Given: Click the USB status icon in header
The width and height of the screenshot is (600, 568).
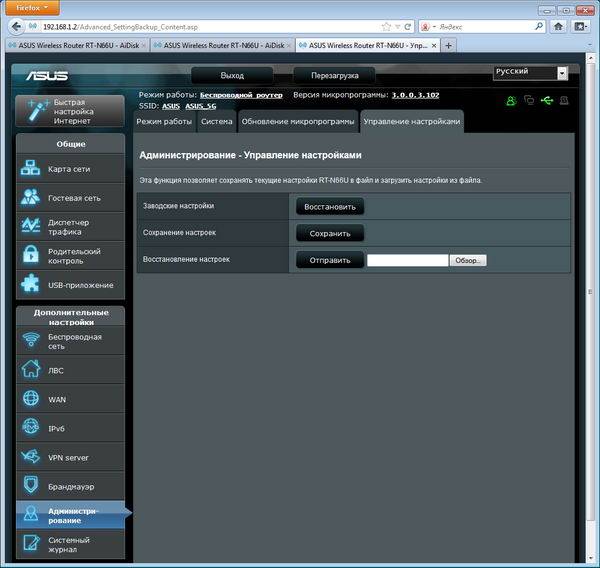Looking at the screenshot, I should [x=546, y=100].
